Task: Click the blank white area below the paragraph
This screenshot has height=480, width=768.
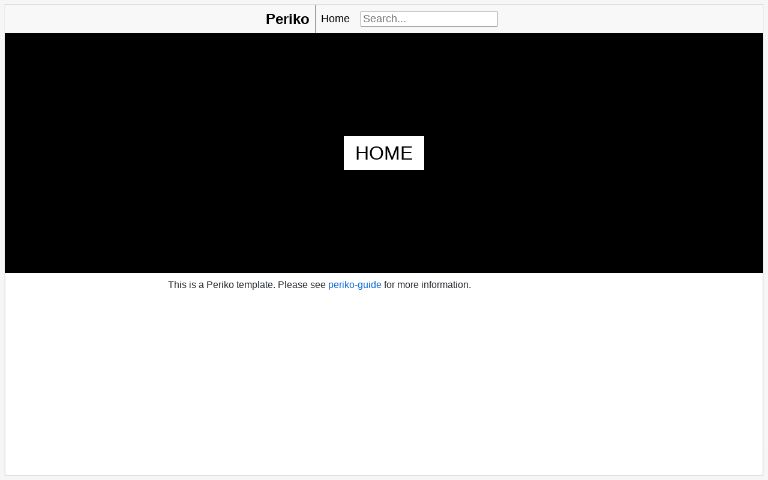Action: 384,382
